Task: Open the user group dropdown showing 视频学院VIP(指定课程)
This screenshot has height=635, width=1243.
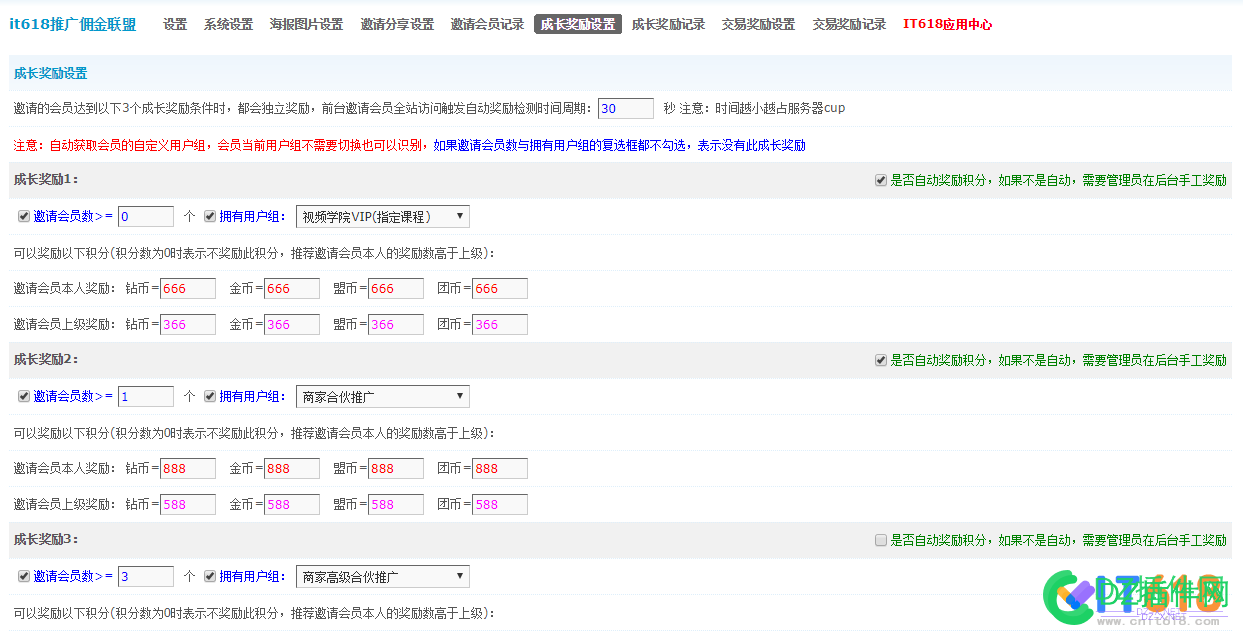Action: pyautogui.click(x=382, y=215)
